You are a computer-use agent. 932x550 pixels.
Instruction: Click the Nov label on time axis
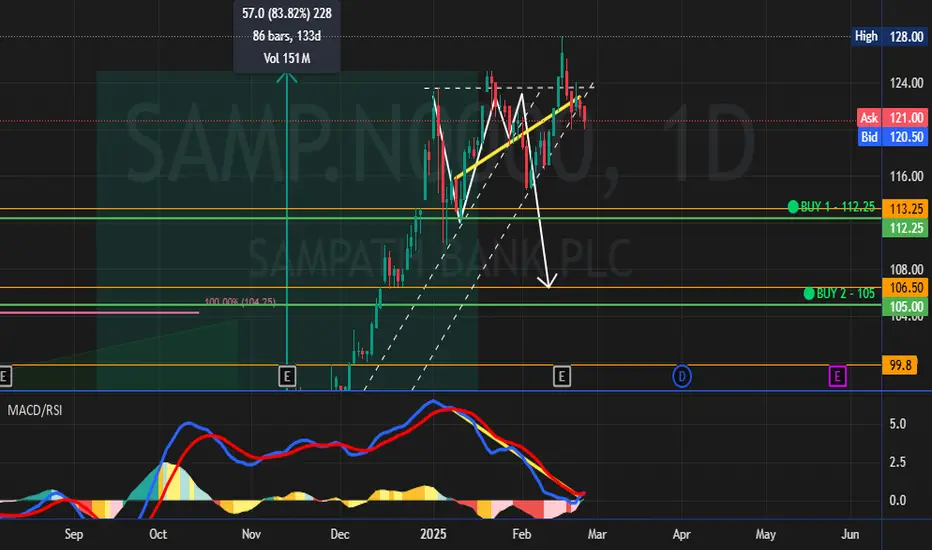point(251,534)
